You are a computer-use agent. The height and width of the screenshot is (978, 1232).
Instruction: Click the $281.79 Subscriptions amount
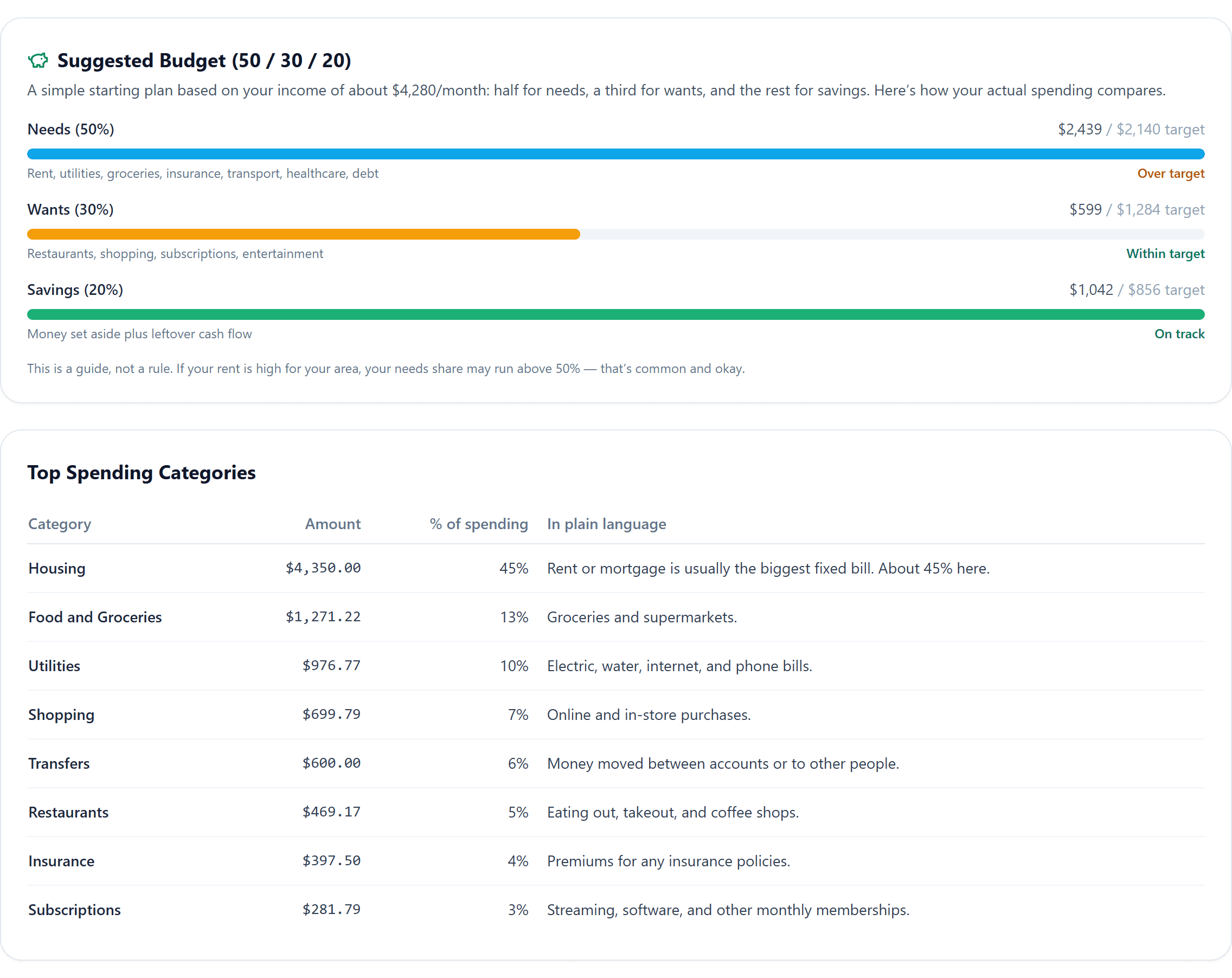pyautogui.click(x=331, y=910)
